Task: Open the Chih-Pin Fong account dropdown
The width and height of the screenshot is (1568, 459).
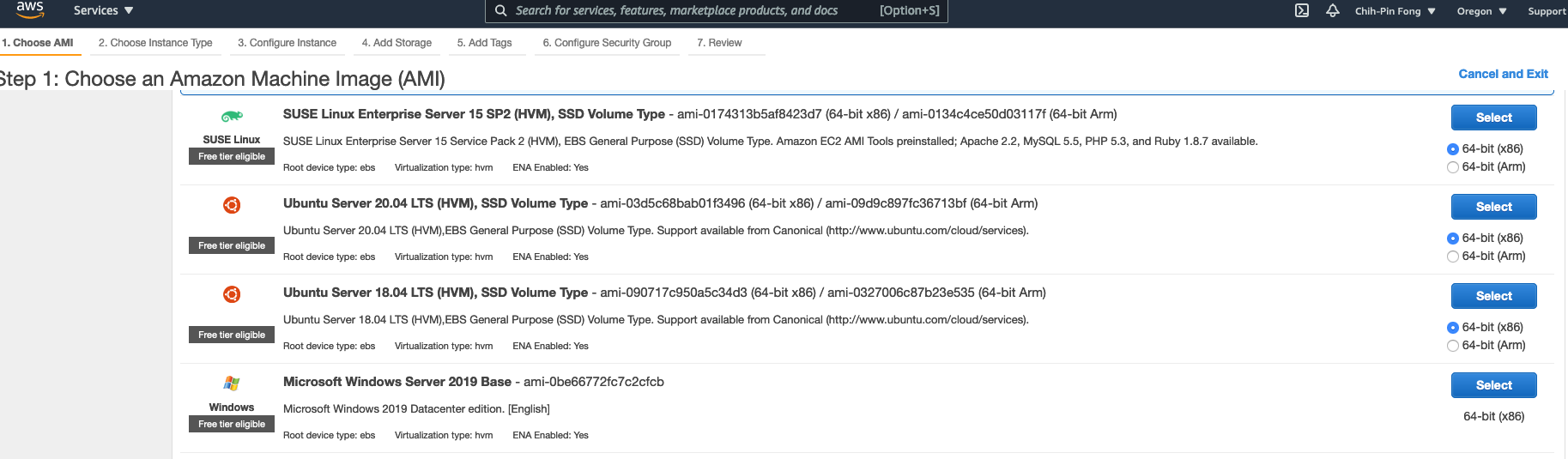Action: click(x=1395, y=11)
